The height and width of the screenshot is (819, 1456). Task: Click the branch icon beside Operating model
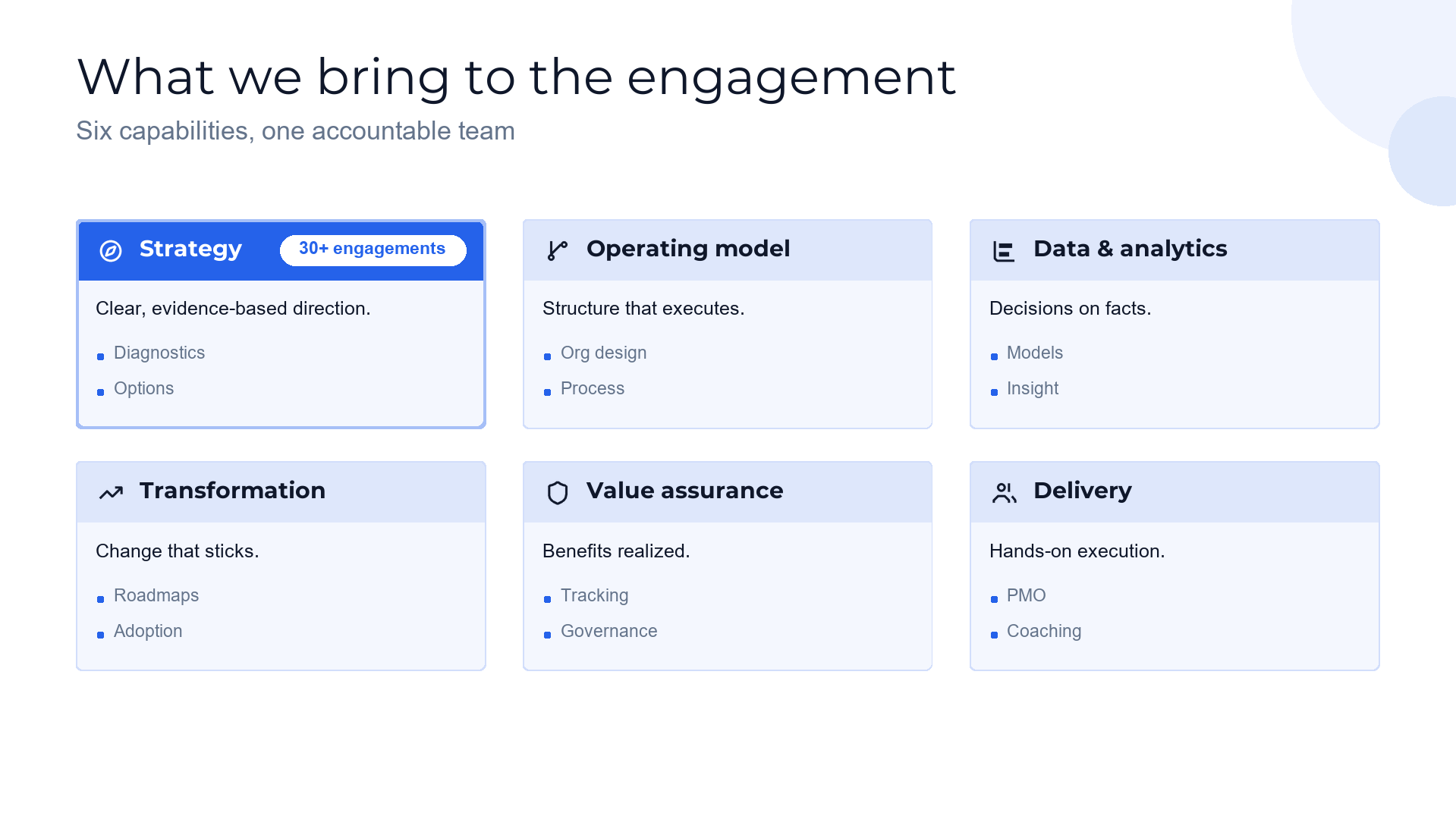[558, 251]
